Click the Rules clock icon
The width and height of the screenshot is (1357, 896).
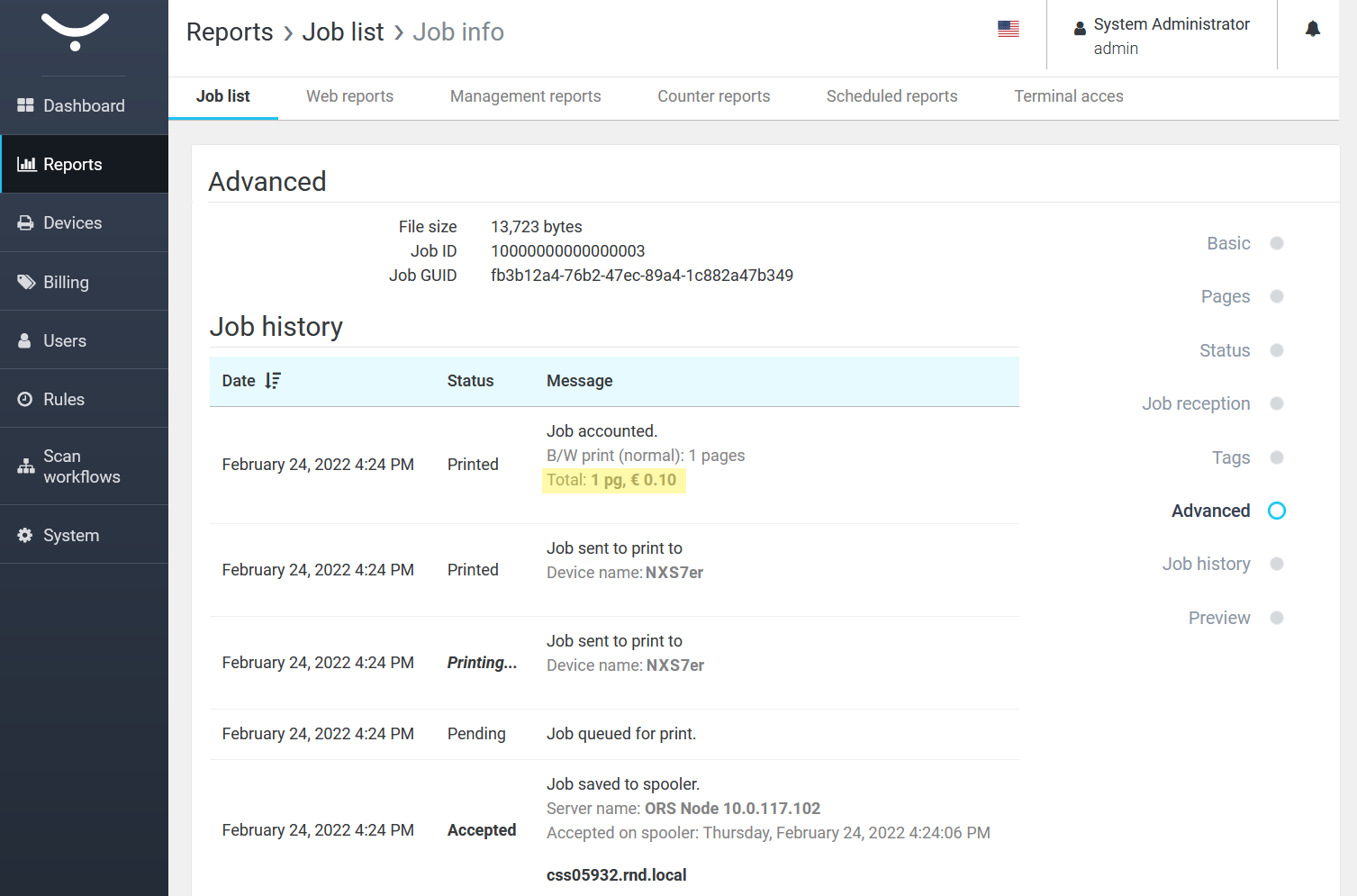coord(25,400)
